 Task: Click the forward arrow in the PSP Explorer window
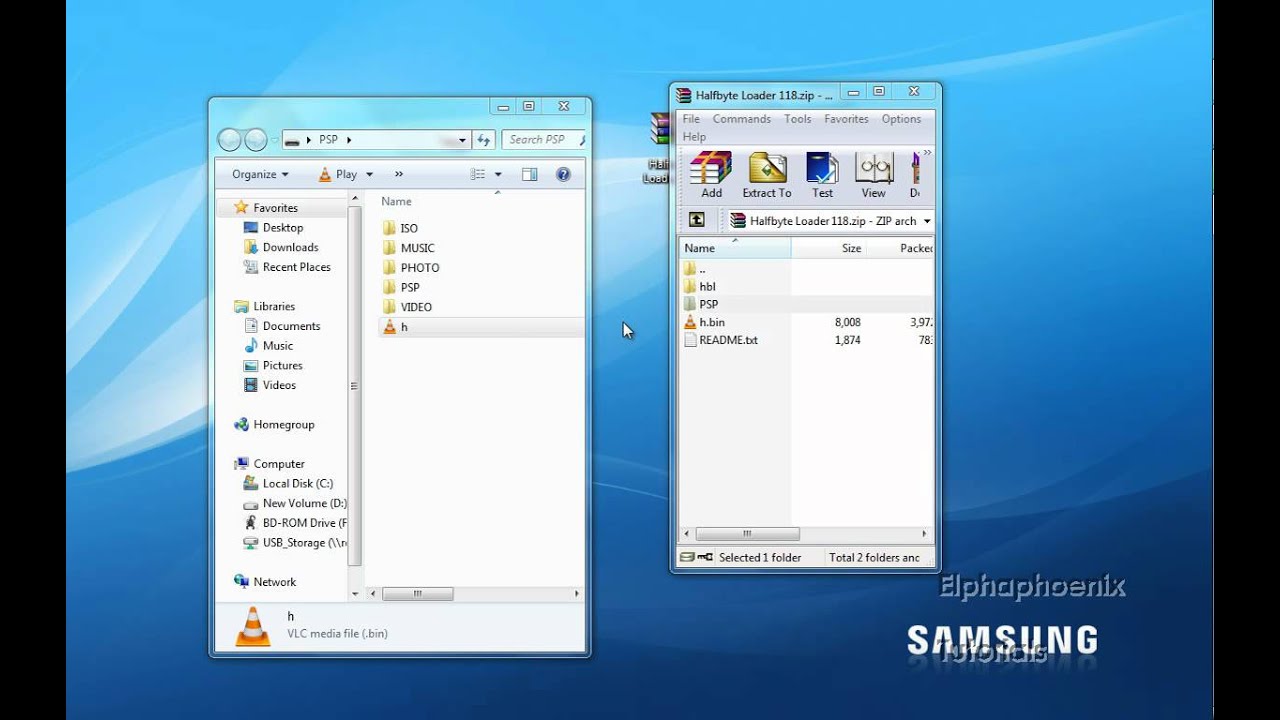pyautogui.click(x=256, y=140)
